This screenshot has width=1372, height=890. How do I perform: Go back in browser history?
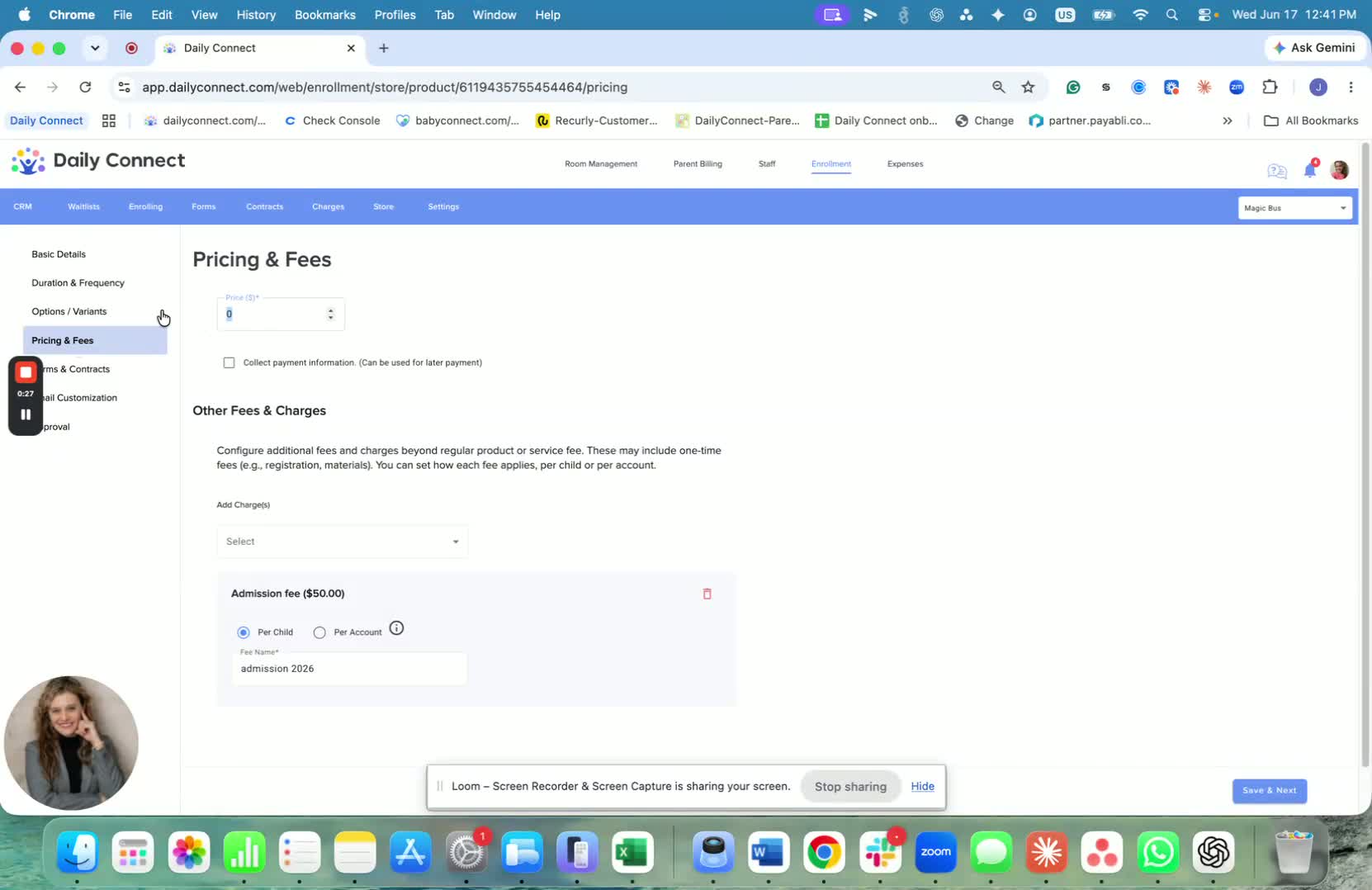[20, 87]
